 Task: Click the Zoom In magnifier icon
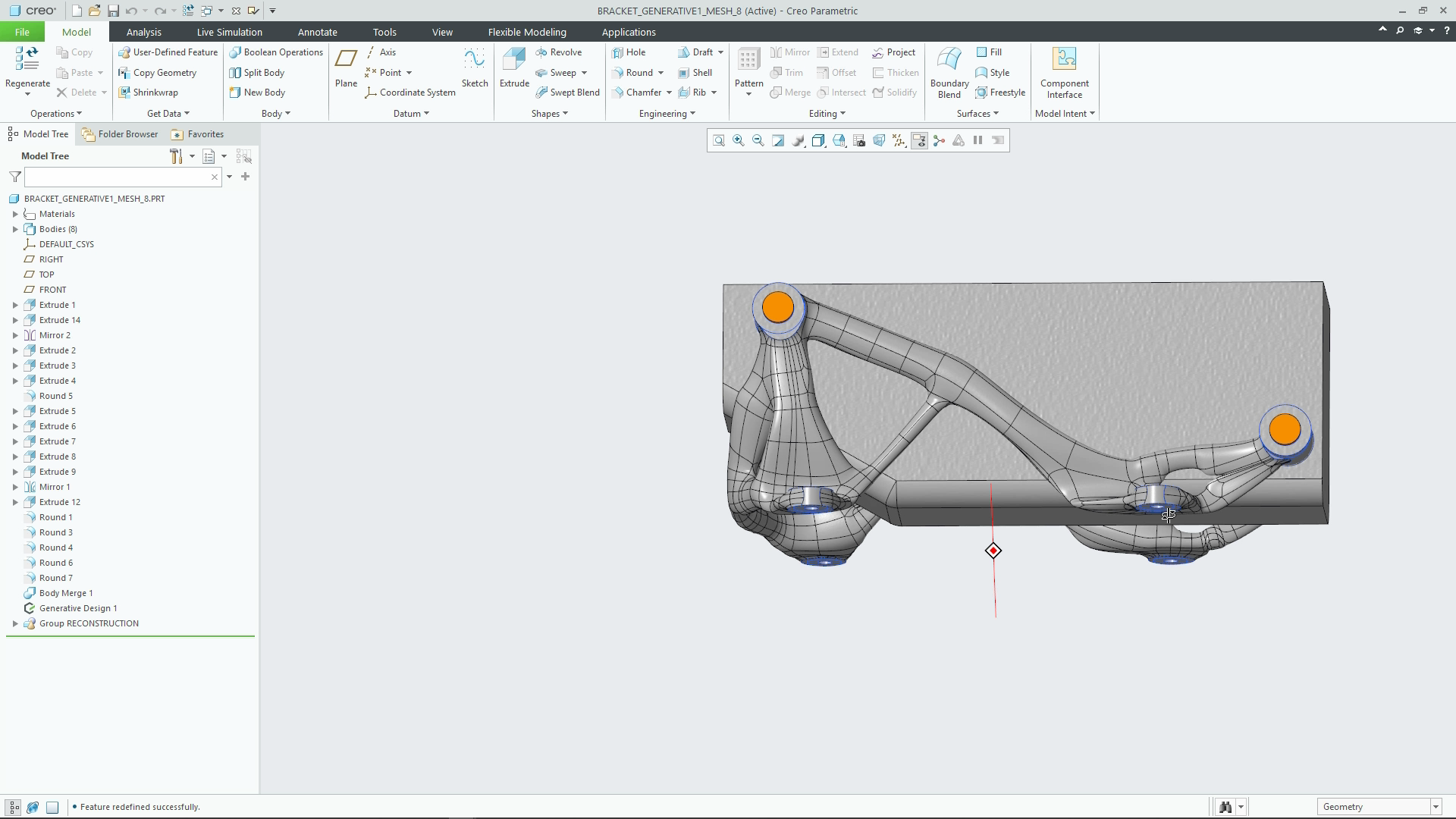(738, 140)
